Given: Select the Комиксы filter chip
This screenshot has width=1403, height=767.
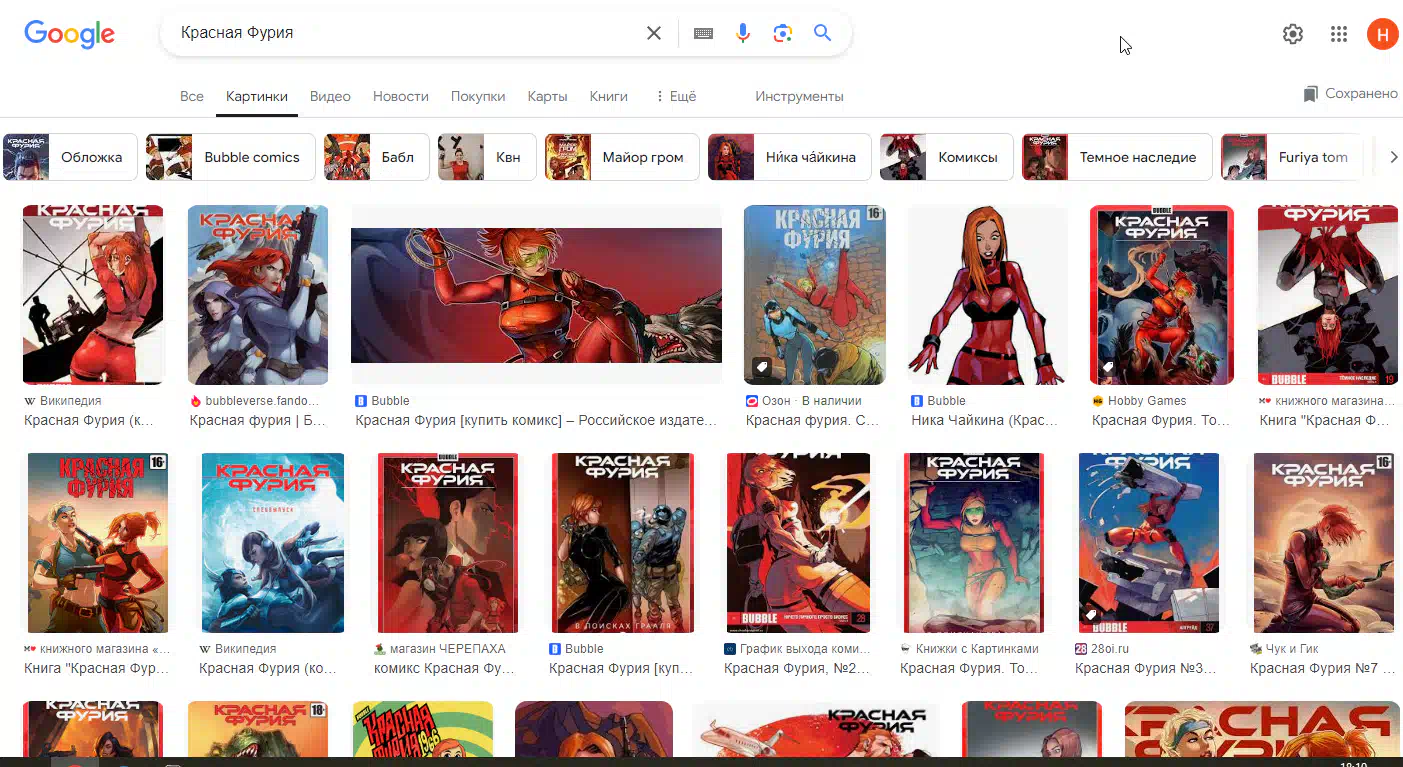Looking at the screenshot, I should coord(947,157).
